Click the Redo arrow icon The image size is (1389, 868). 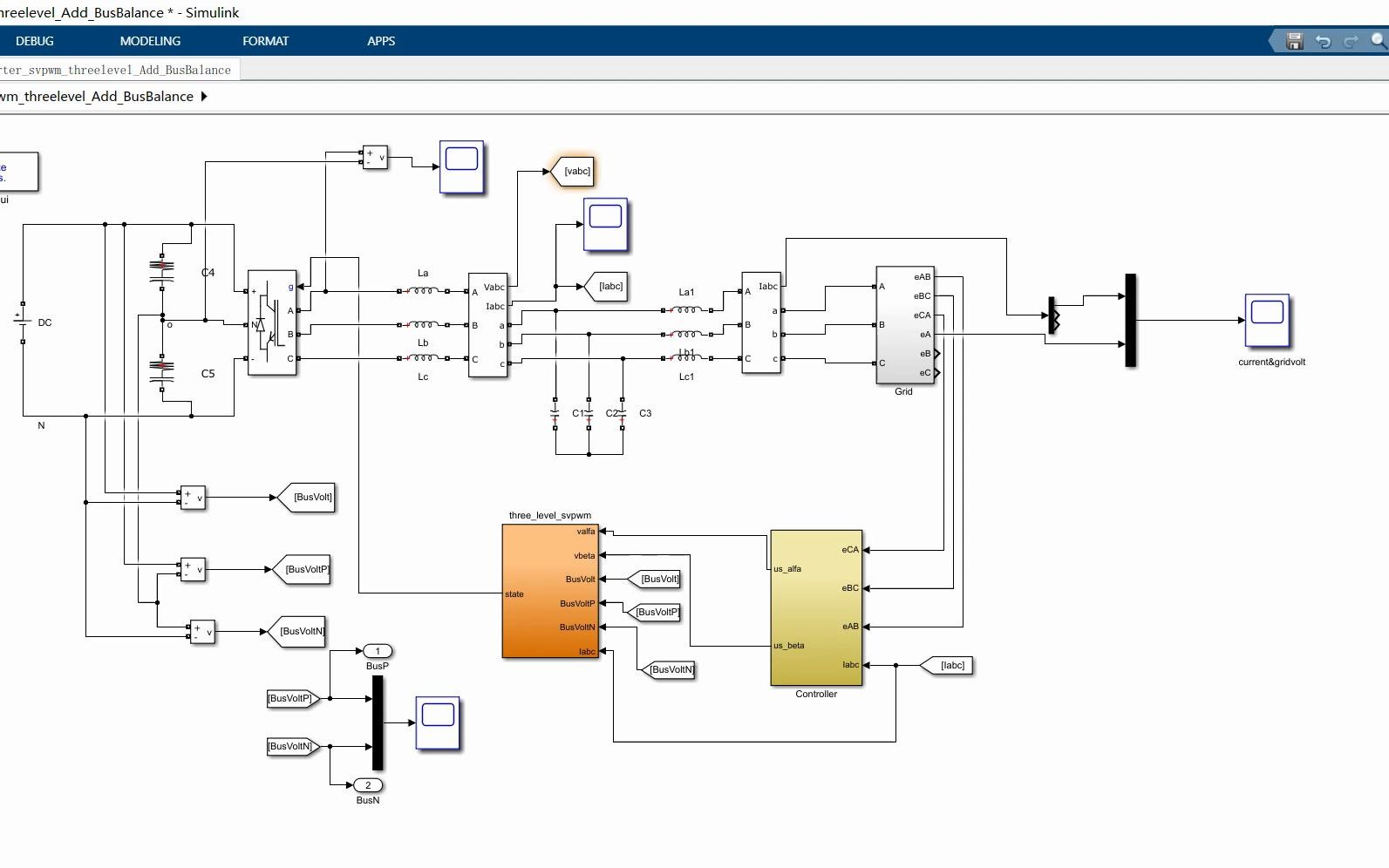tap(1351, 41)
